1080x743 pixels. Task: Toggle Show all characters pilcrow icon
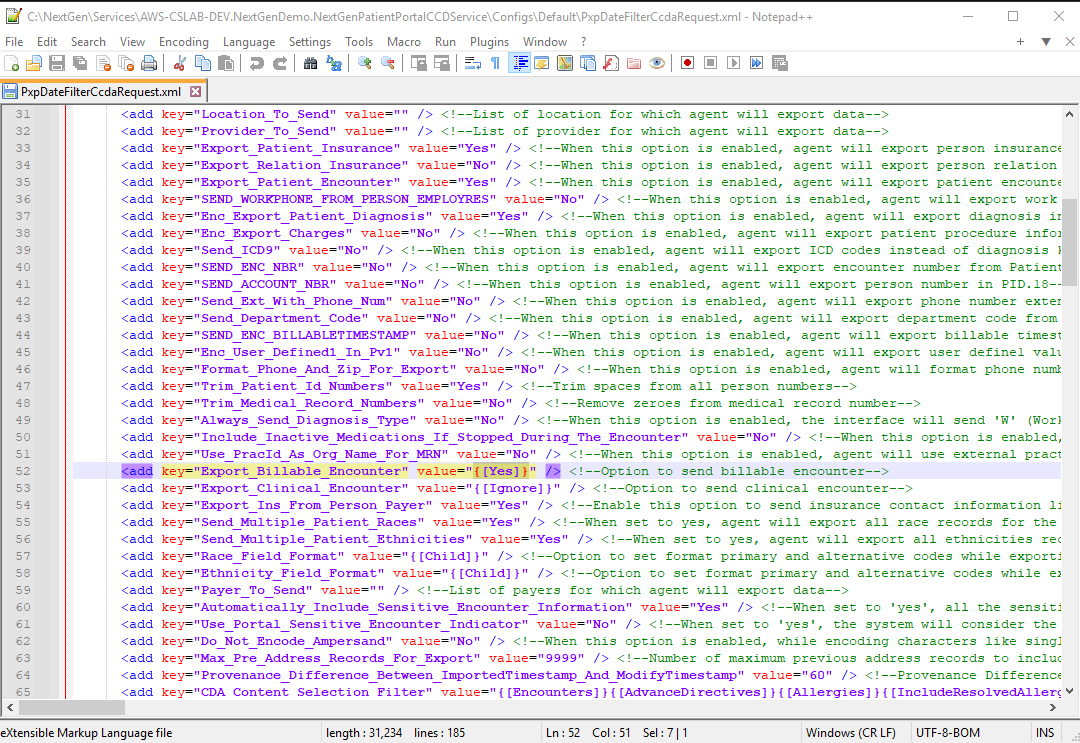click(495, 63)
